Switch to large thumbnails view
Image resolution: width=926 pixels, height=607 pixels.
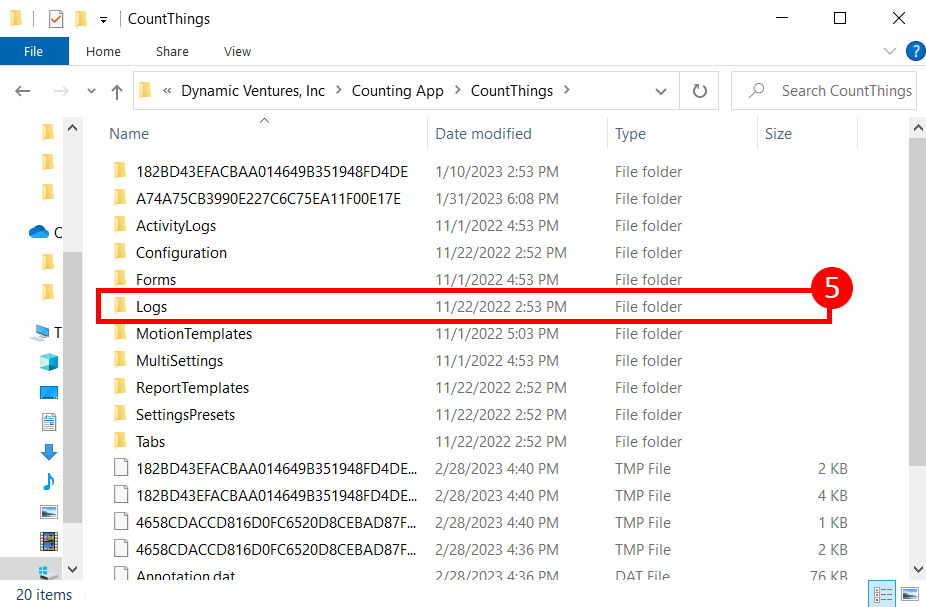909,594
